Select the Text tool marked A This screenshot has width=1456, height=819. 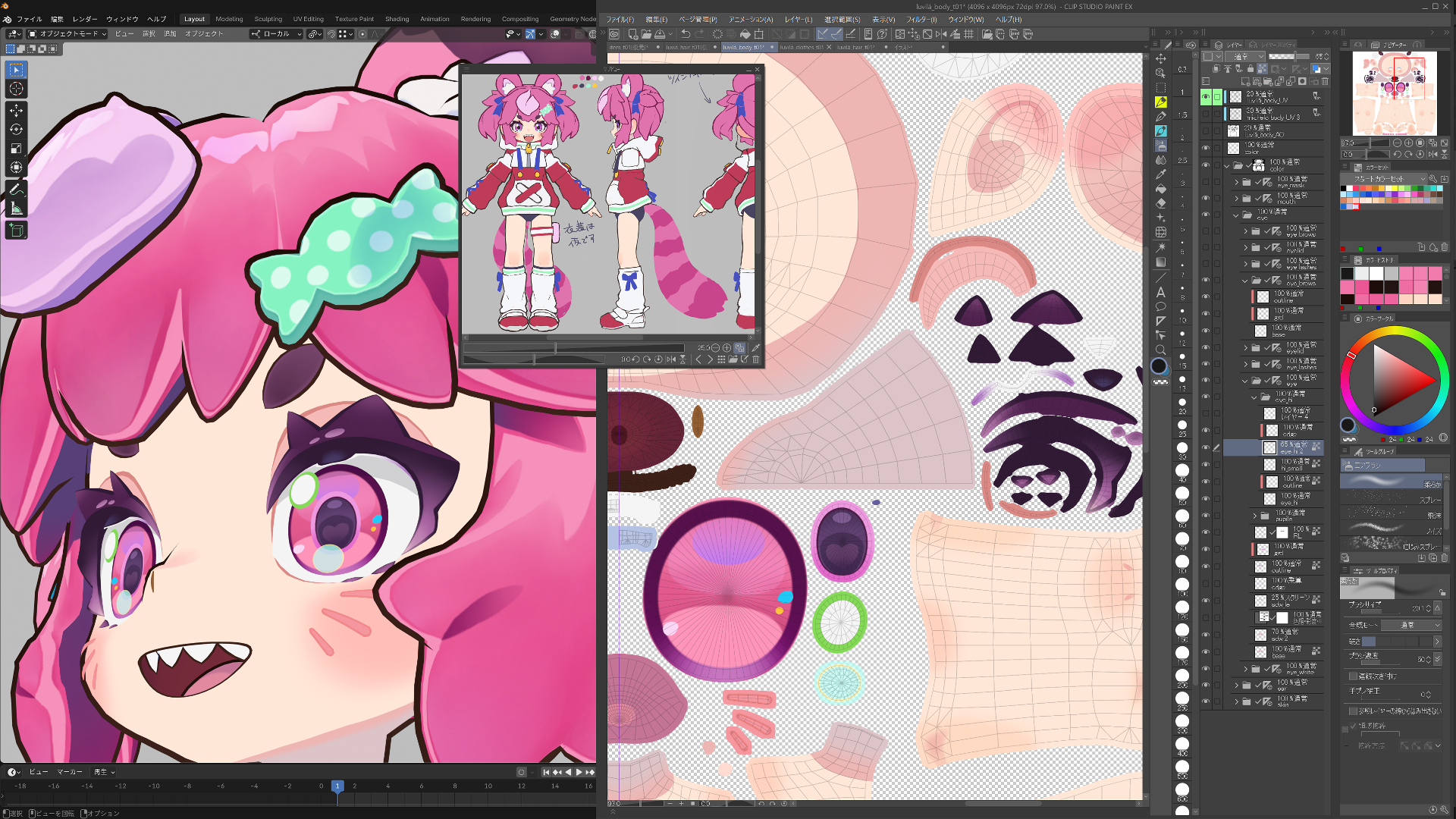pos(1160,292)
